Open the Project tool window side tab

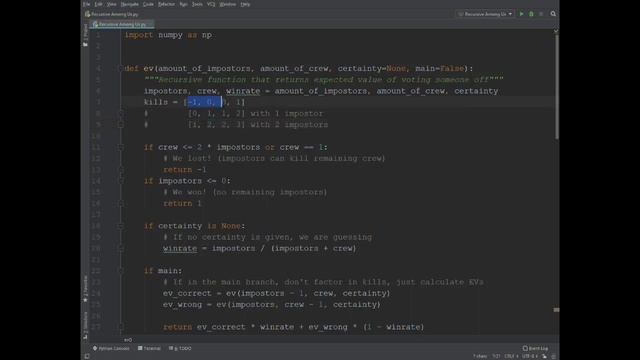pyautogui.click(x=85, y=35)
